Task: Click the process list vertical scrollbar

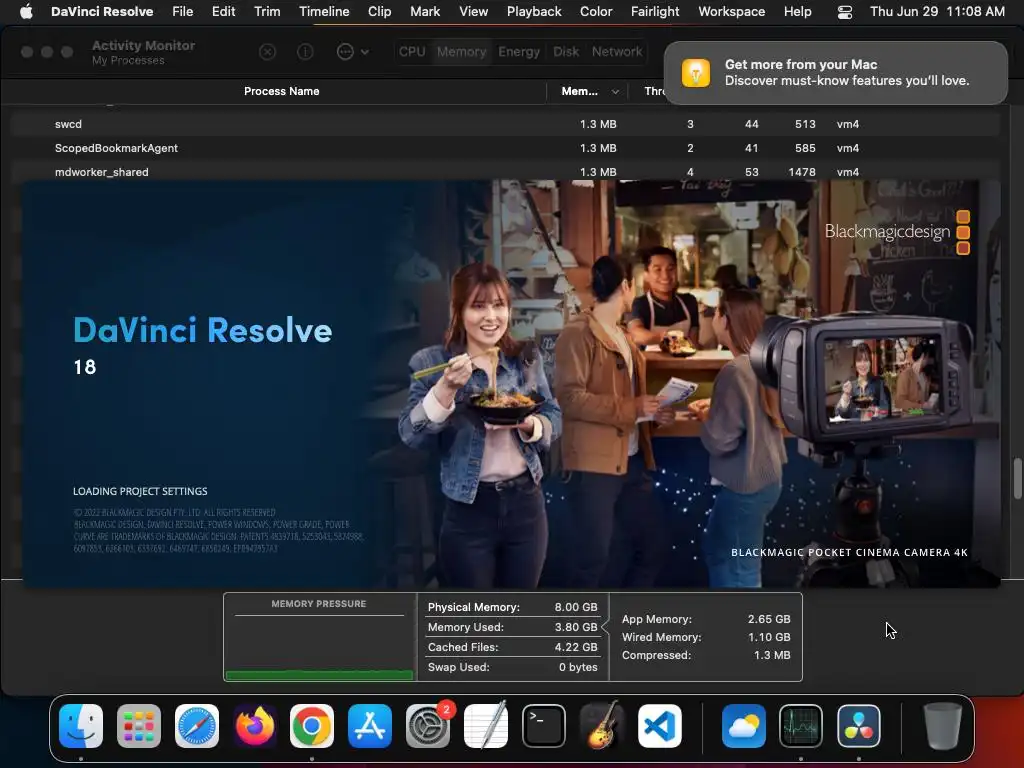Action: coord(1017,477)
